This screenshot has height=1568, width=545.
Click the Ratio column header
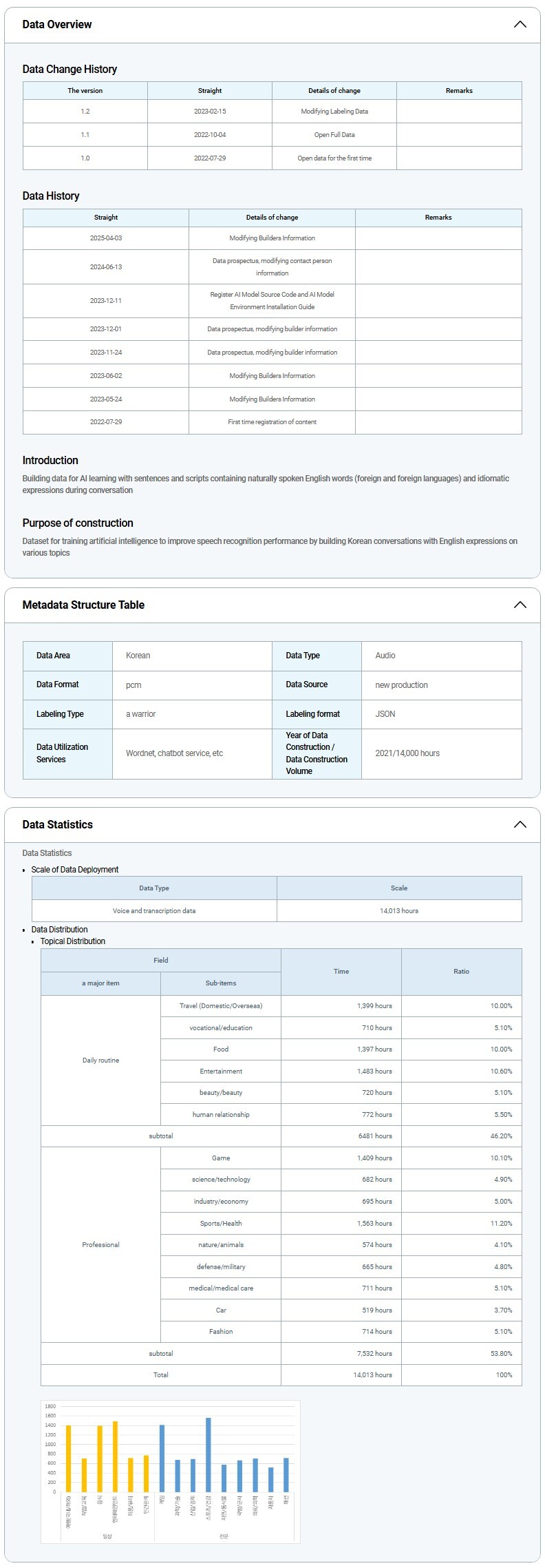tap(461, 972)
